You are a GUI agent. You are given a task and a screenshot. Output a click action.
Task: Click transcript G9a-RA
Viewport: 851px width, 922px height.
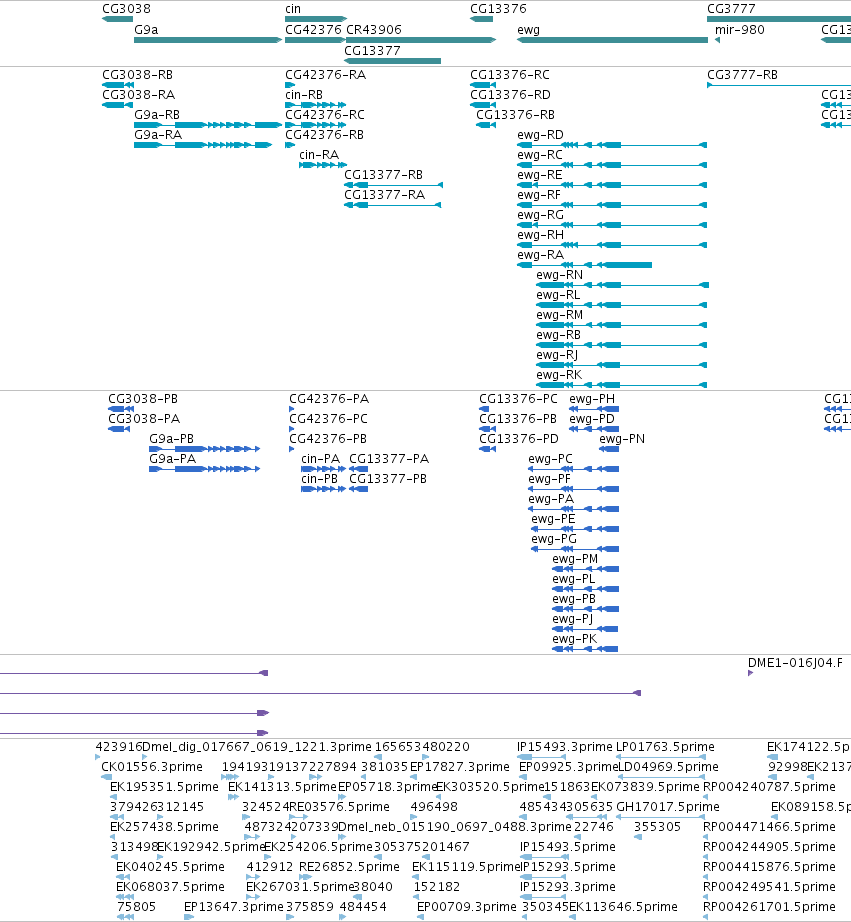tap(158, 135)
